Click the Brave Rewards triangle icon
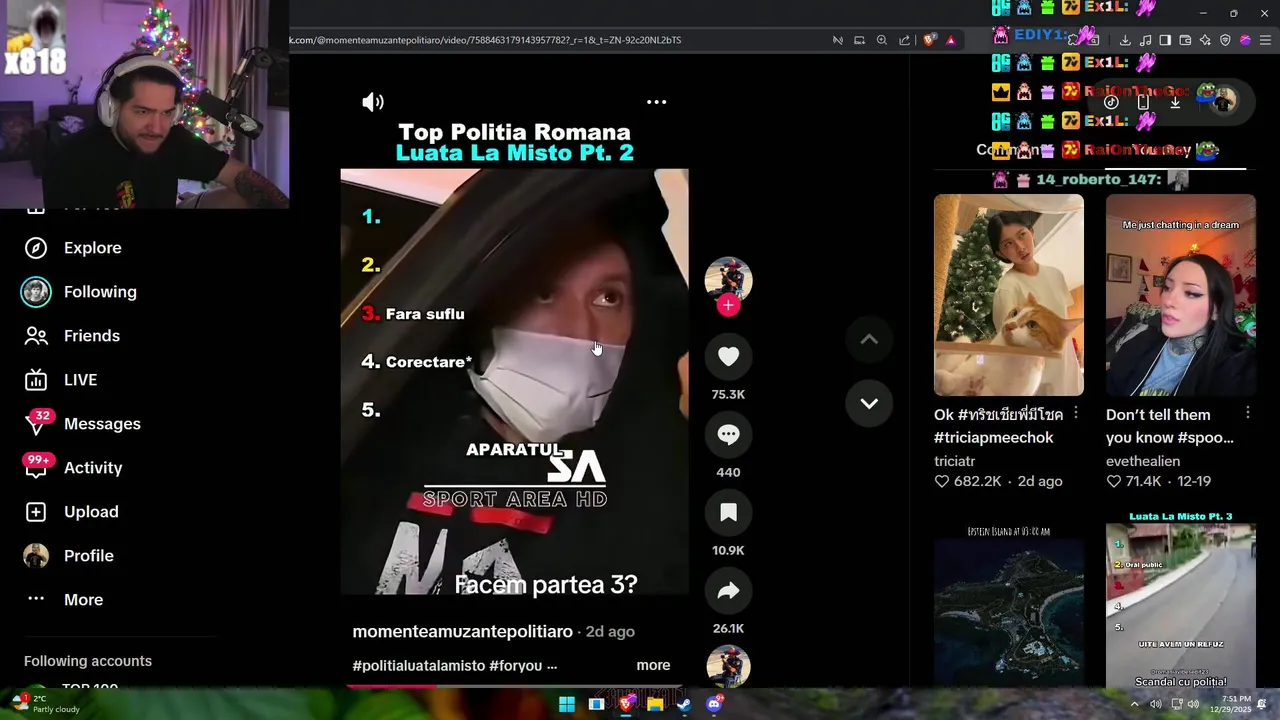Image resolution: width=1280 pixels, height=720 pixels. [x=950, y=40]
